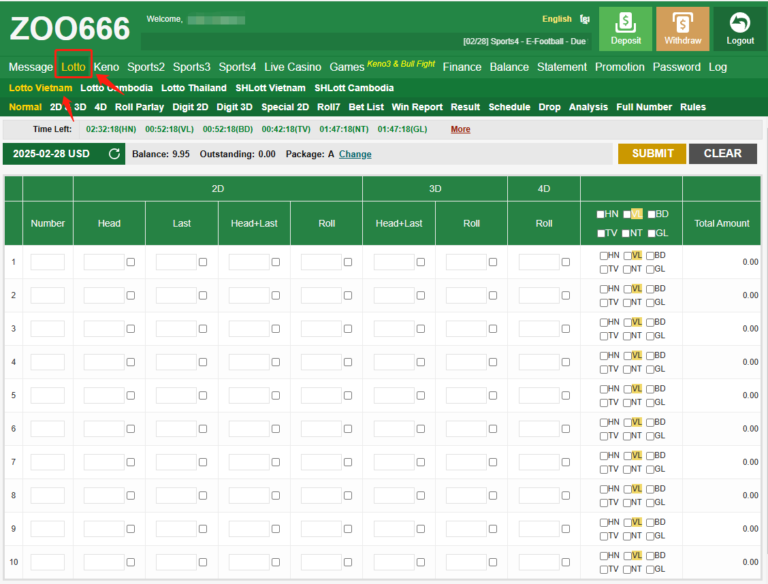The image size is (768, 584).
Task: Open the Promotion menu
Action: point(620,67)
